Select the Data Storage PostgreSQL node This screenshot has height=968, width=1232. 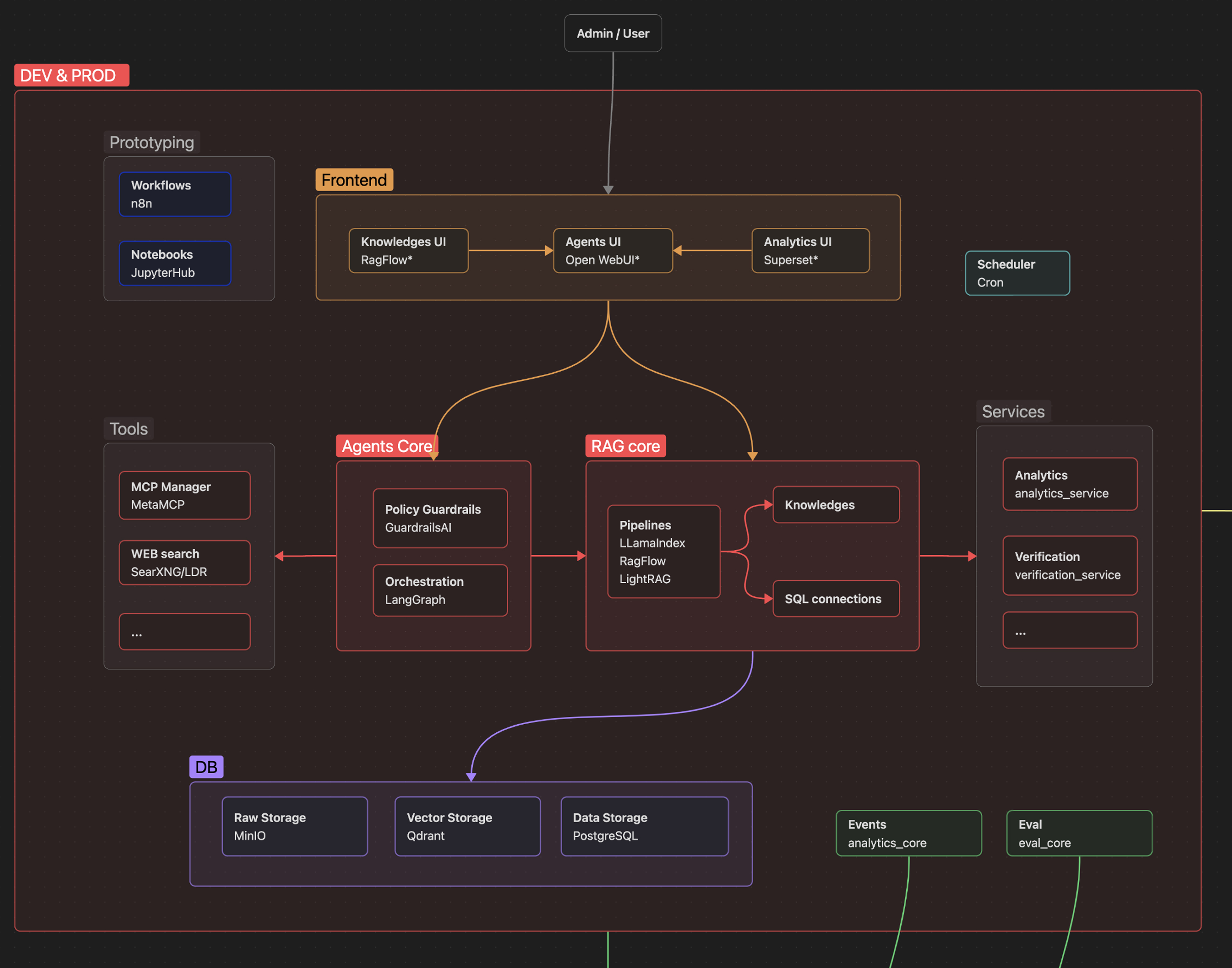tap(644, 826)
